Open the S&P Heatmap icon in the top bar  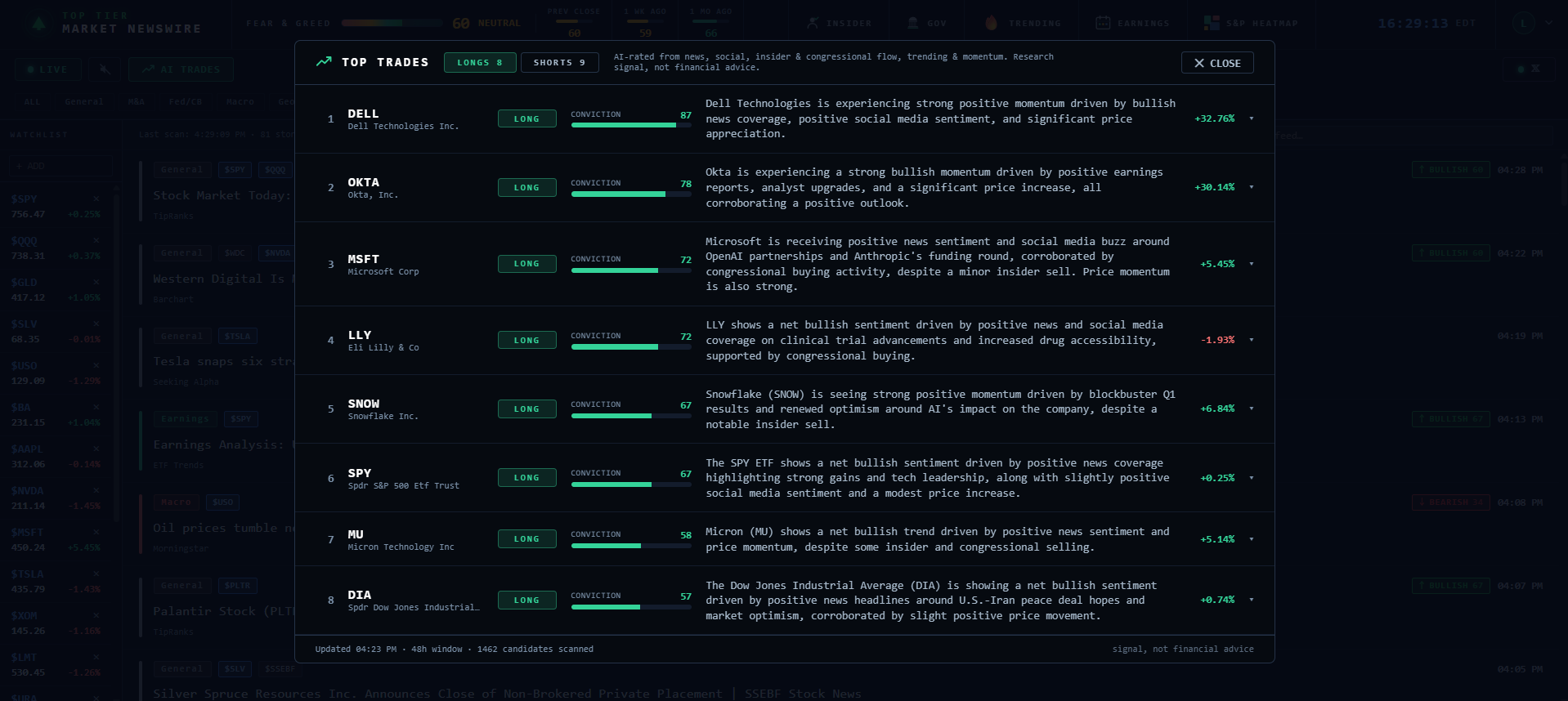(x=1211, y=23)
